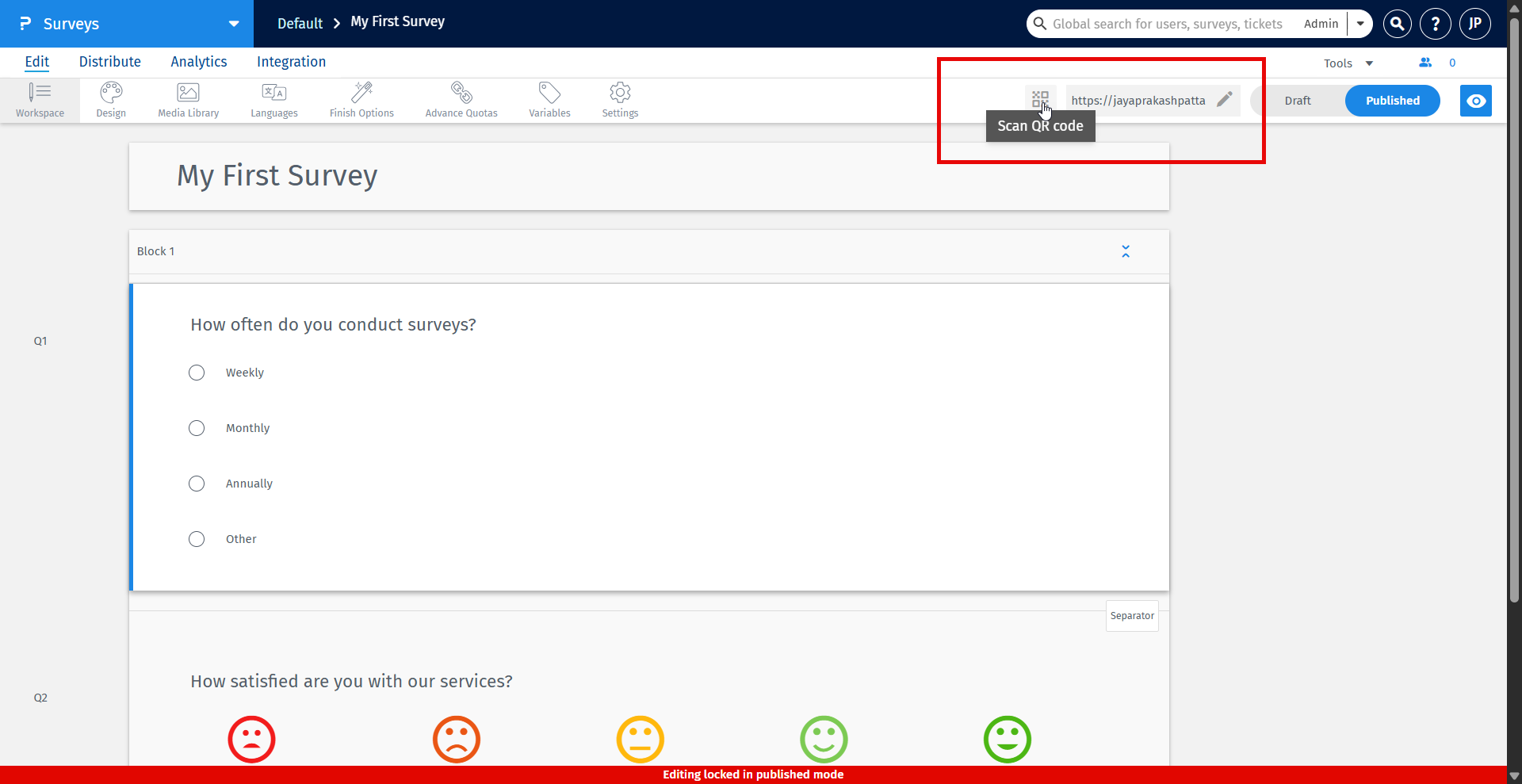Collapse Block 1
The height and width of the screenshot is (784, 1522).
(1126, 250)
